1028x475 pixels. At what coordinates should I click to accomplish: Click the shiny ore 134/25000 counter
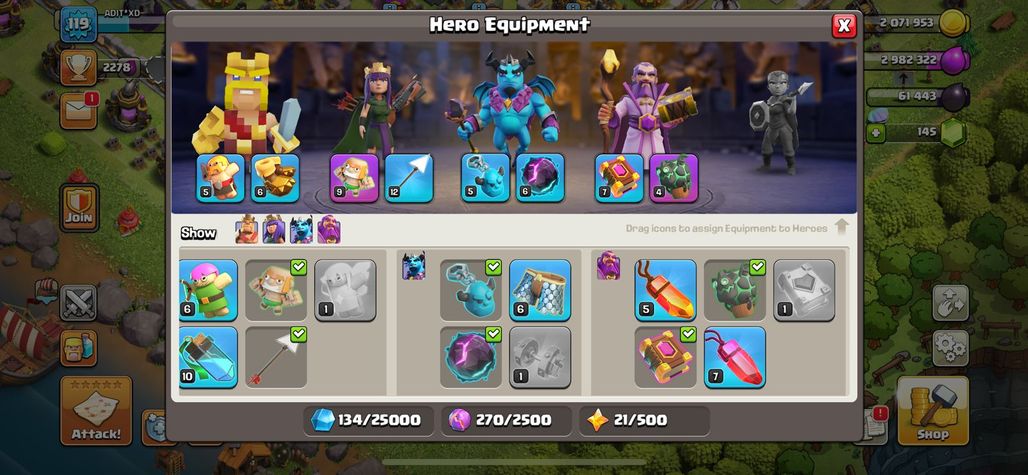point(368,420)
